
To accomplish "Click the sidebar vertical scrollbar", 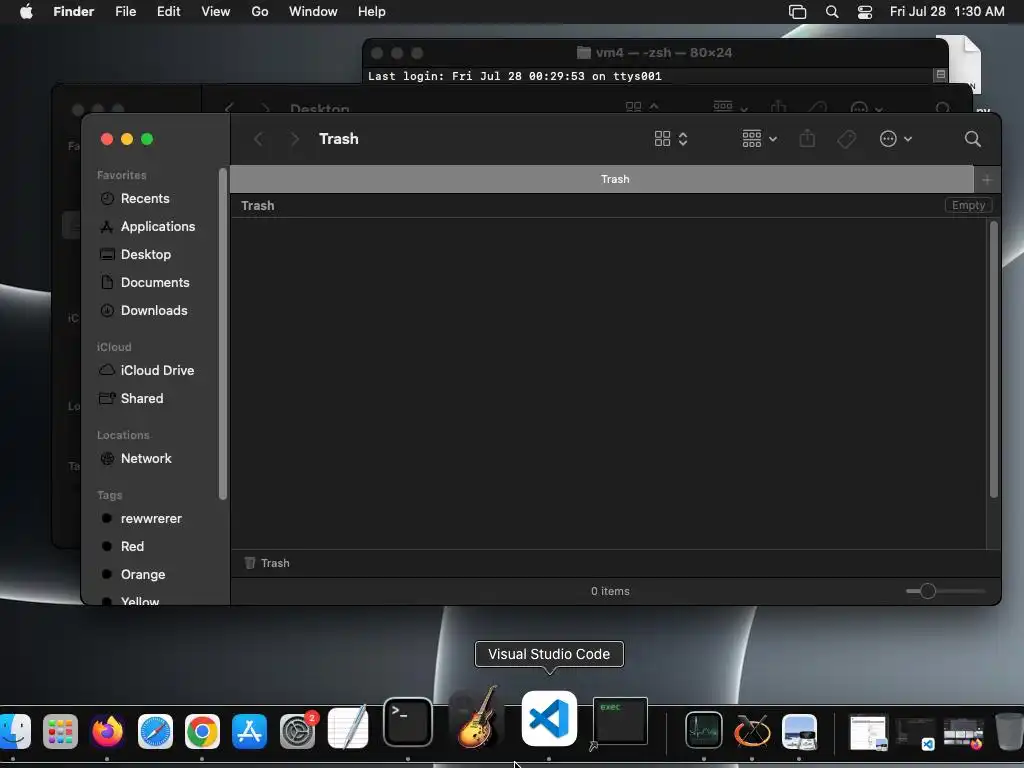I will point(223,333).
